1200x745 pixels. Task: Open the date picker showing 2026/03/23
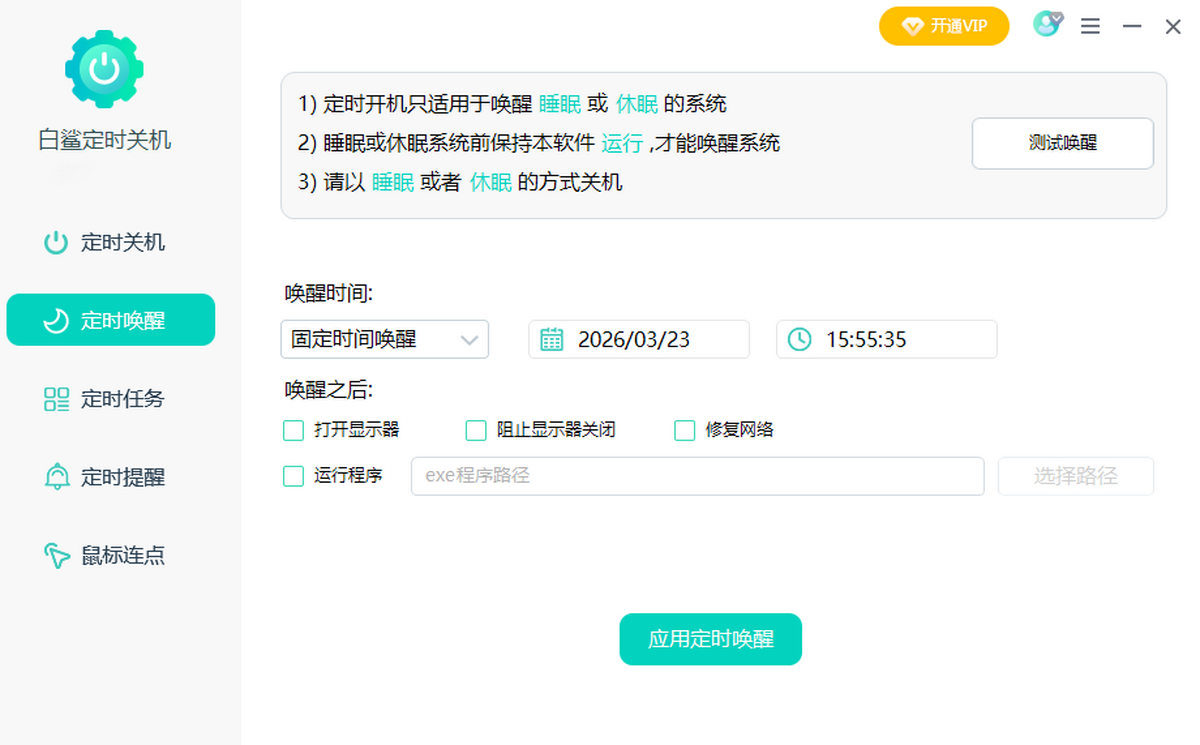click(x=638, y=339)
